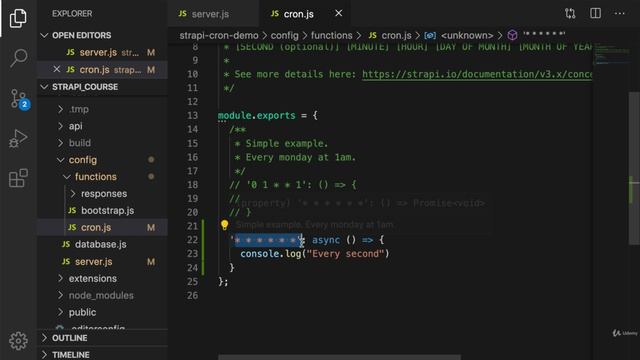Click config in the breadcrumb path
Image resolution: width=640 pixels, height=360 pixels.
pos(284,36)
